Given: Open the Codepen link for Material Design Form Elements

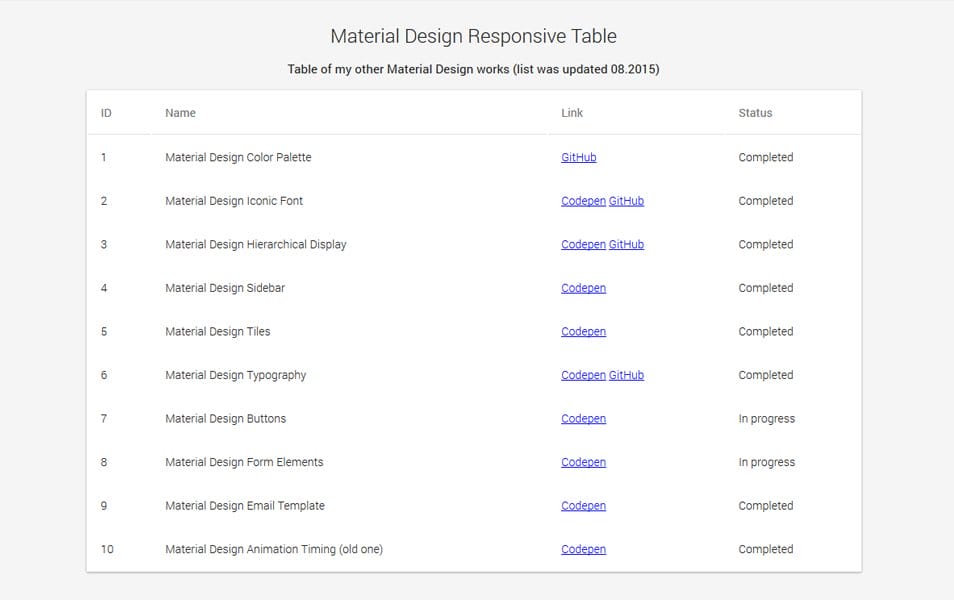Looking at the screenshot, I should (x=583, y=462).
